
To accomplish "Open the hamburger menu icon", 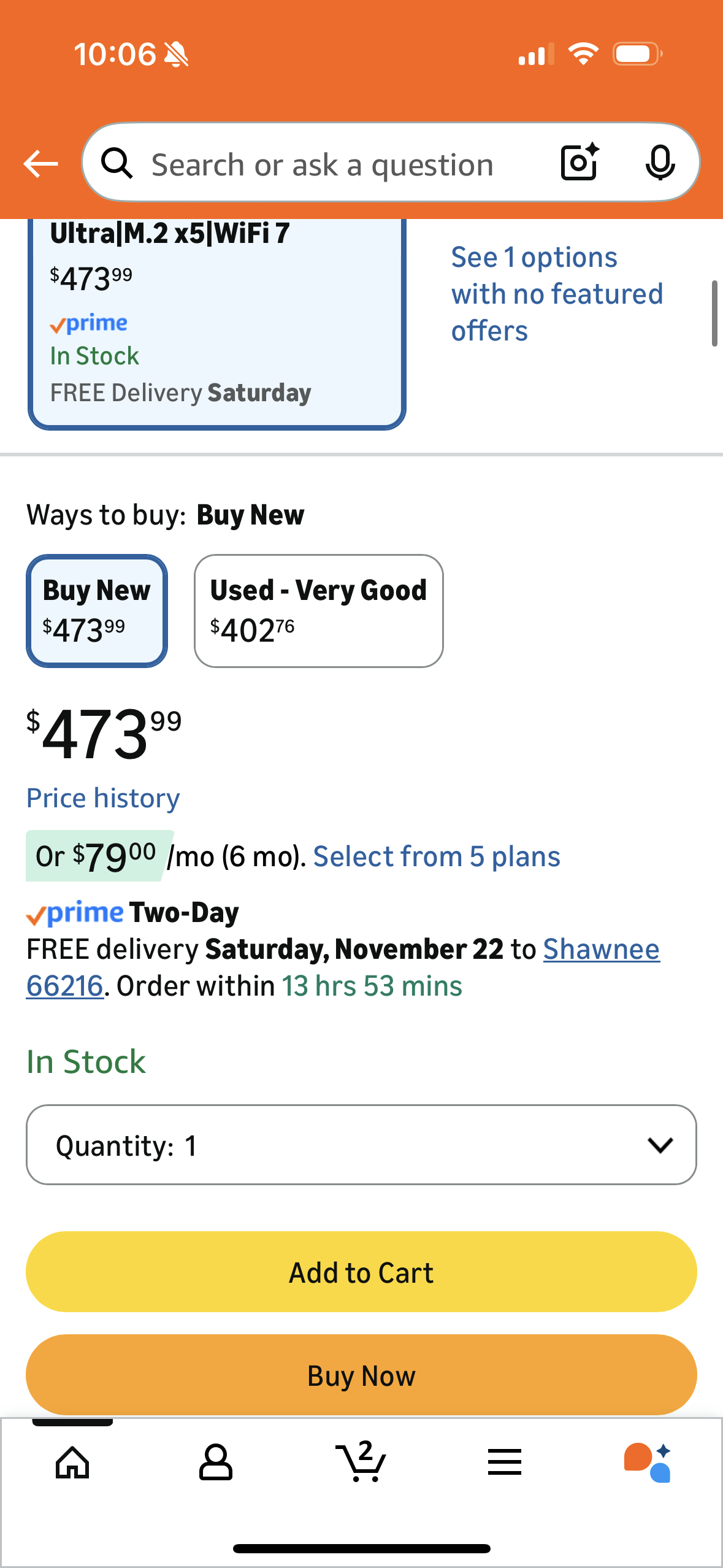I will pos(505,1462).
